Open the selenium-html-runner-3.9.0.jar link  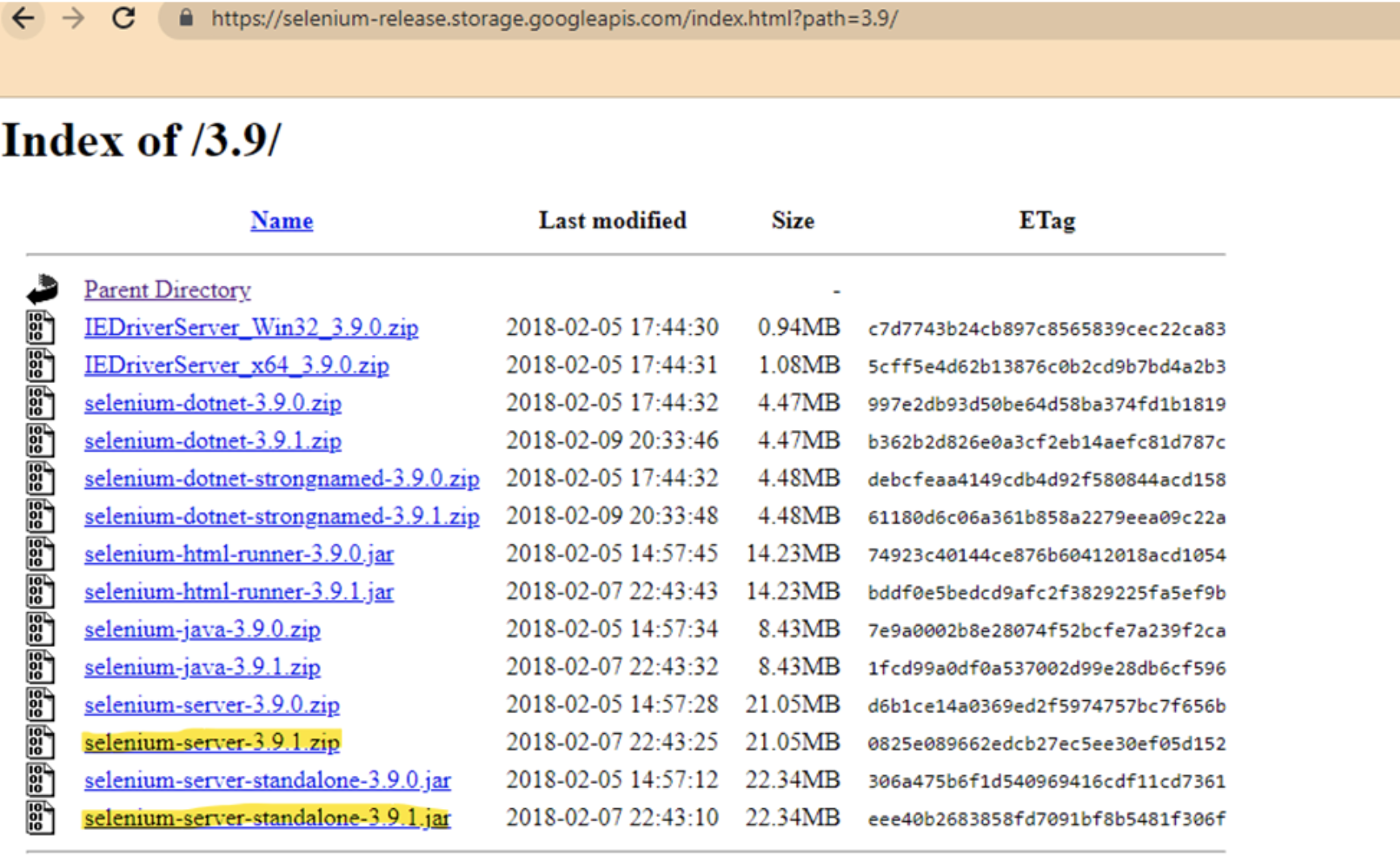[x=239, y=553]
